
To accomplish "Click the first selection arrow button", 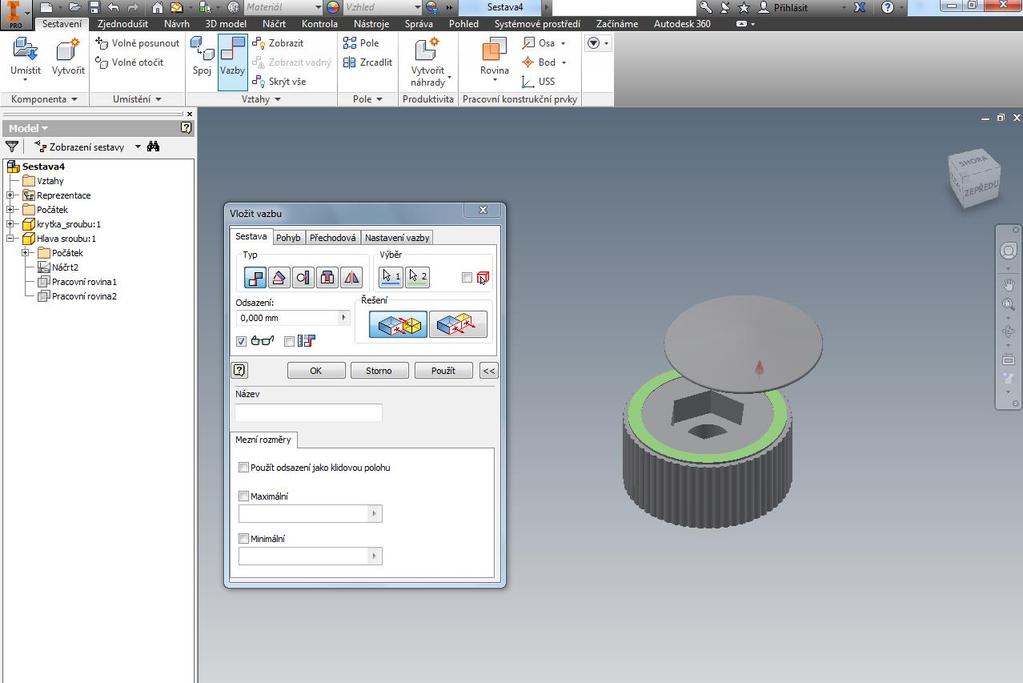I will [x=391, y=277].
